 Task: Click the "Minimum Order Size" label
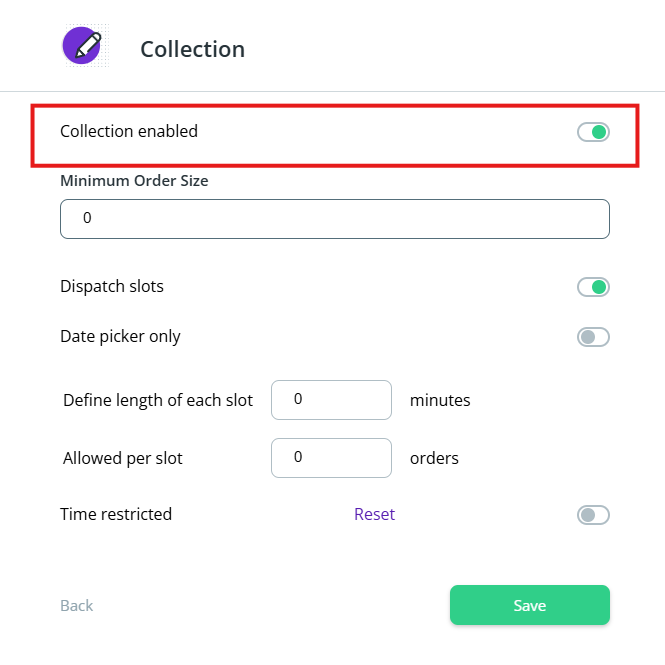[134, 181]
